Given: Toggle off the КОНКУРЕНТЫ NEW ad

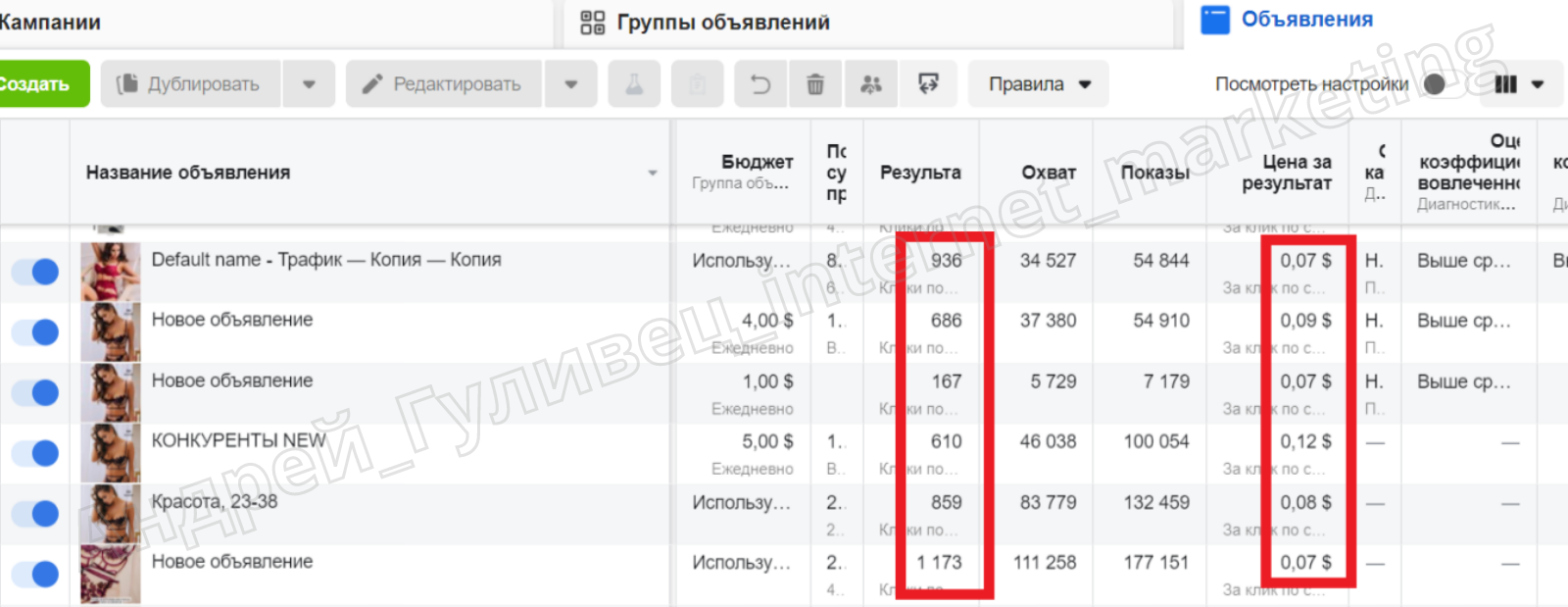Looking at the screenshot, I should point(35,453).
